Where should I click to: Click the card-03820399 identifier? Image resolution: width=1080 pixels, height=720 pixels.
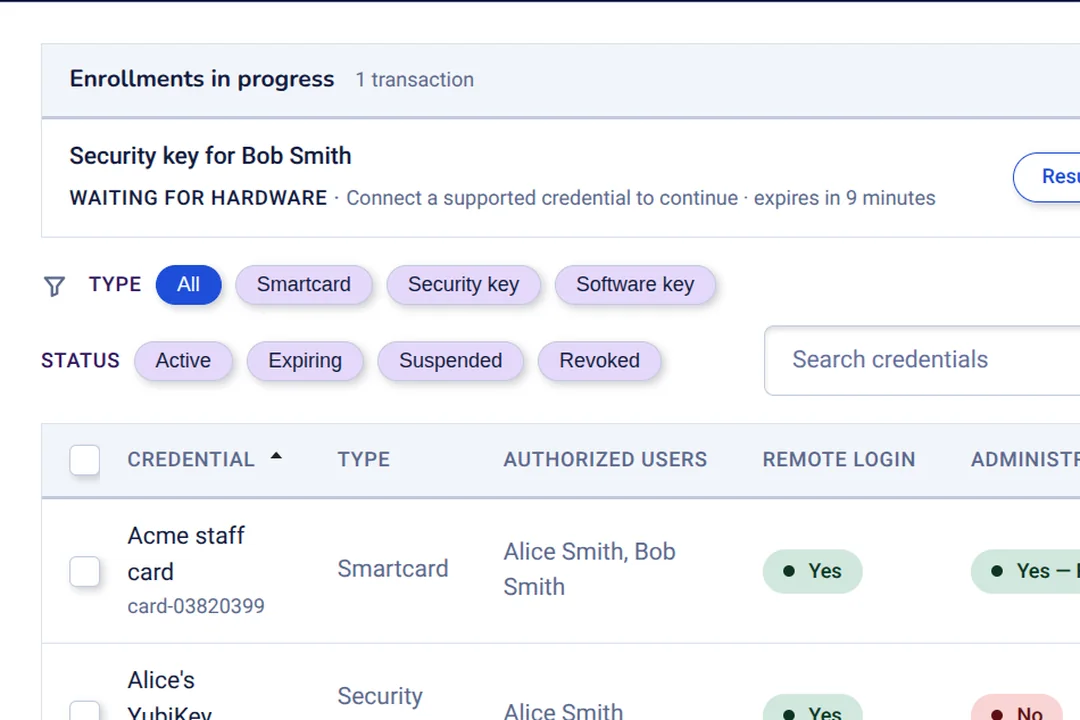[196, 606]
